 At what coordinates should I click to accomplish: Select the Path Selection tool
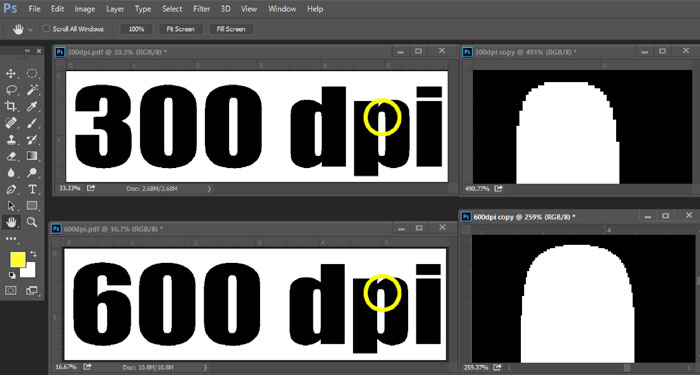11,205
